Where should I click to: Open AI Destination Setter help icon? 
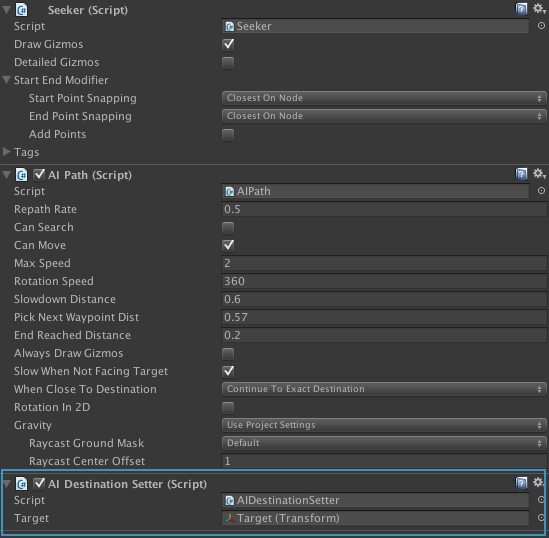pos(521,483)
